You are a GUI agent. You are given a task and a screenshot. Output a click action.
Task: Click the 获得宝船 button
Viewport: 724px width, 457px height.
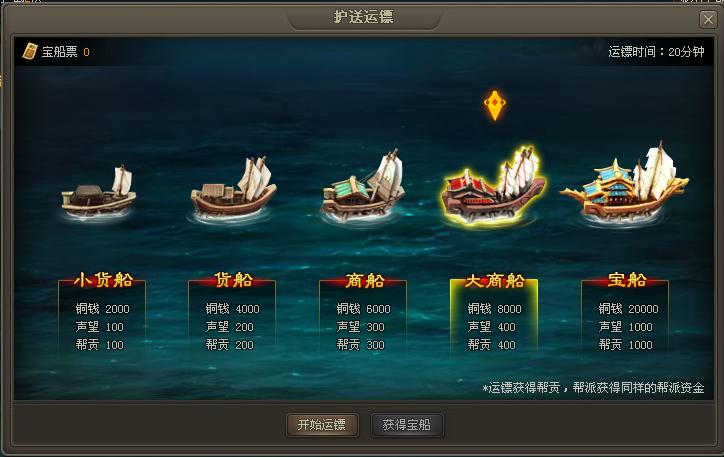pos(406,425)
